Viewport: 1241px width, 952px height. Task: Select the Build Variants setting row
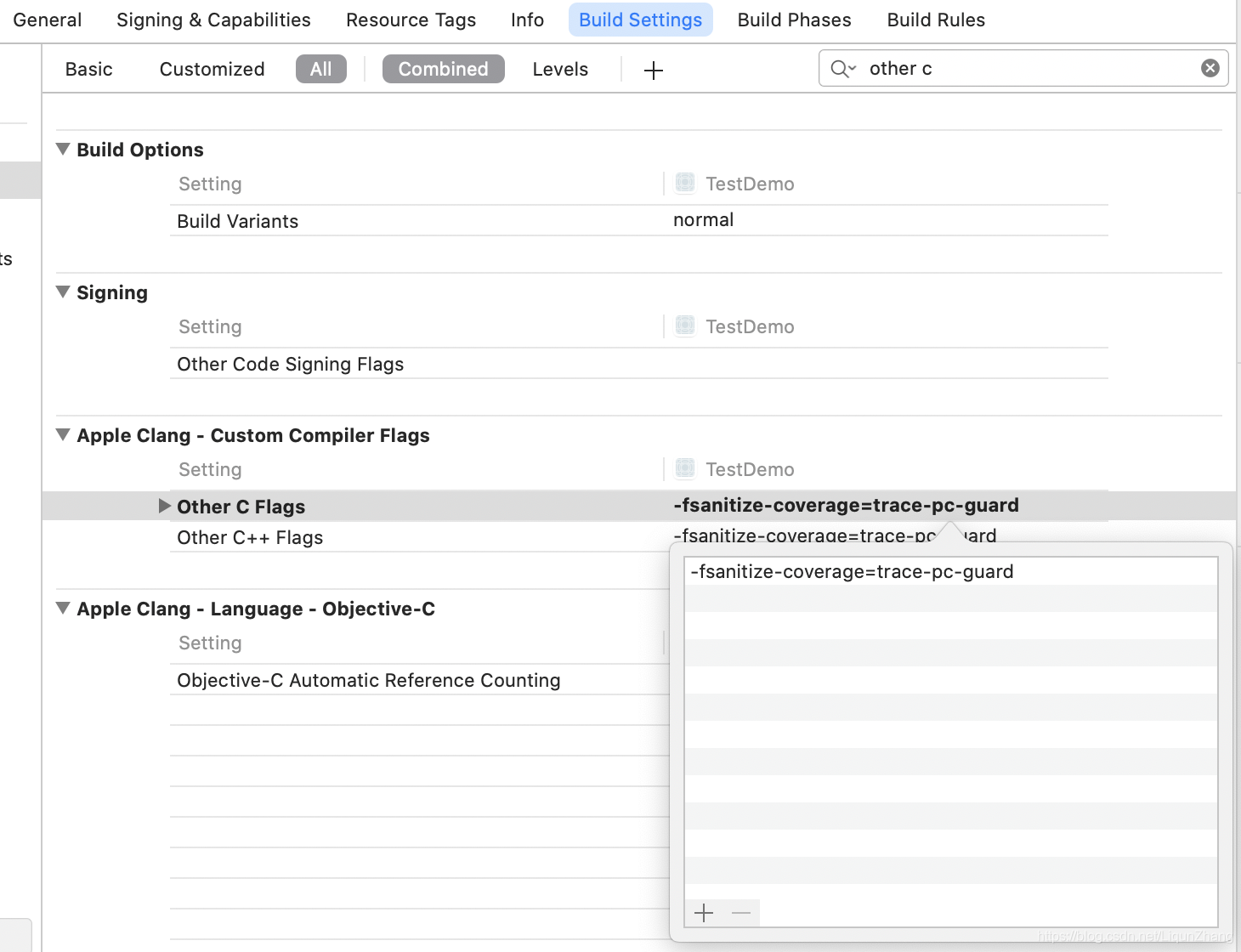[x=639, y=221]
